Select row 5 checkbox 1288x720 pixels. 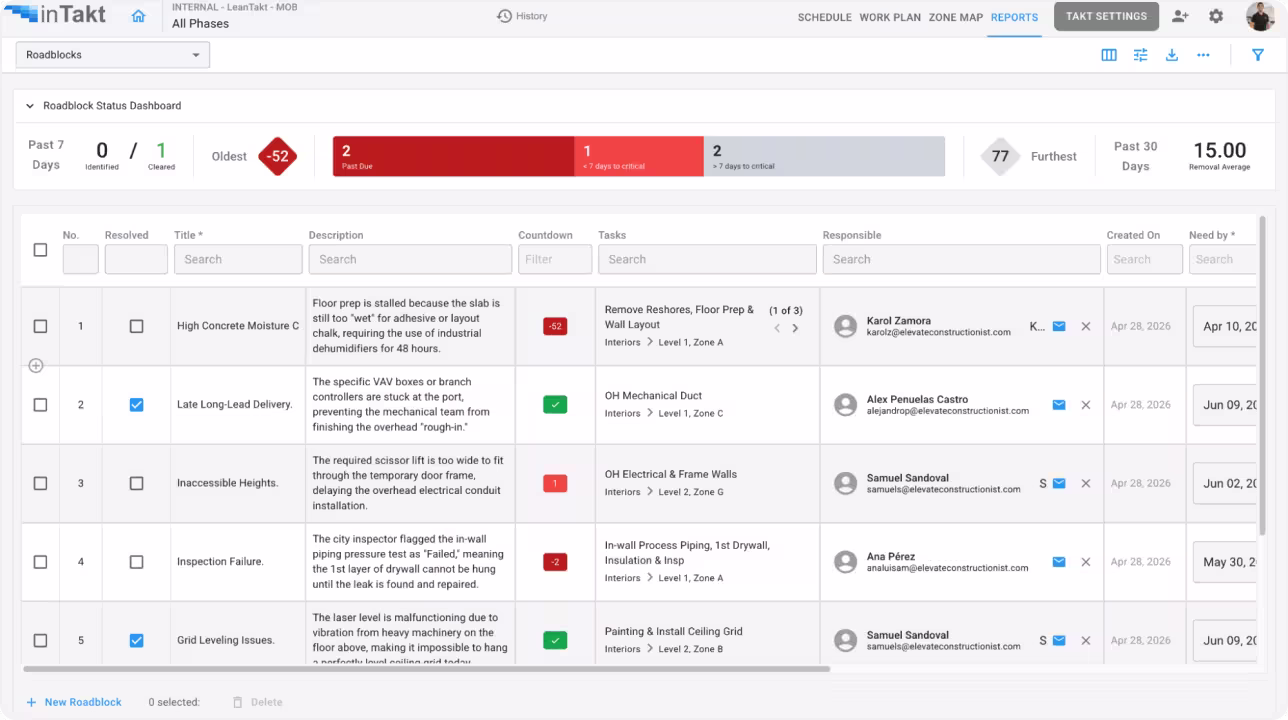pos(40,640)
